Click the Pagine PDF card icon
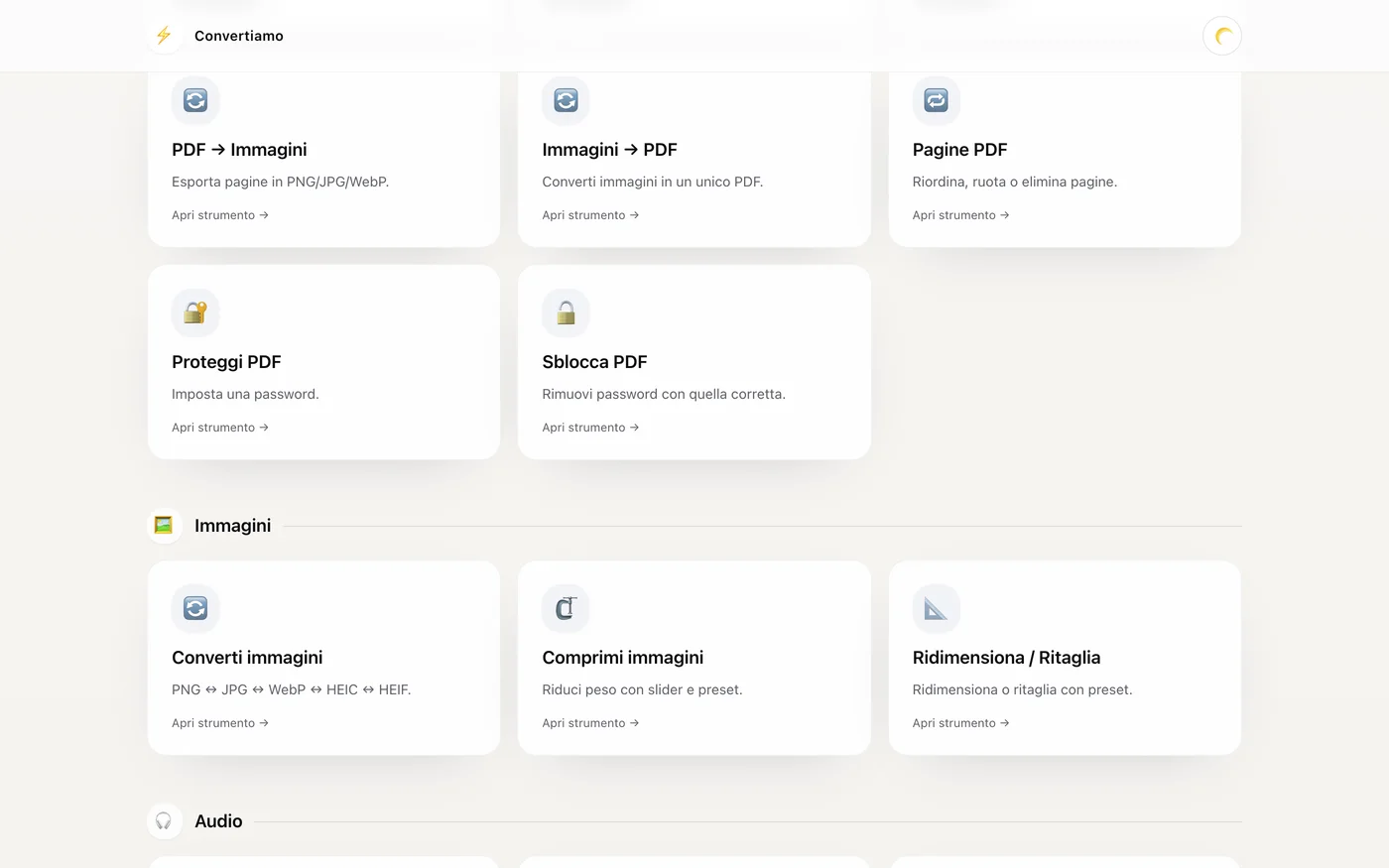Viewport: 1389px width, 868px height. [937, 100]
